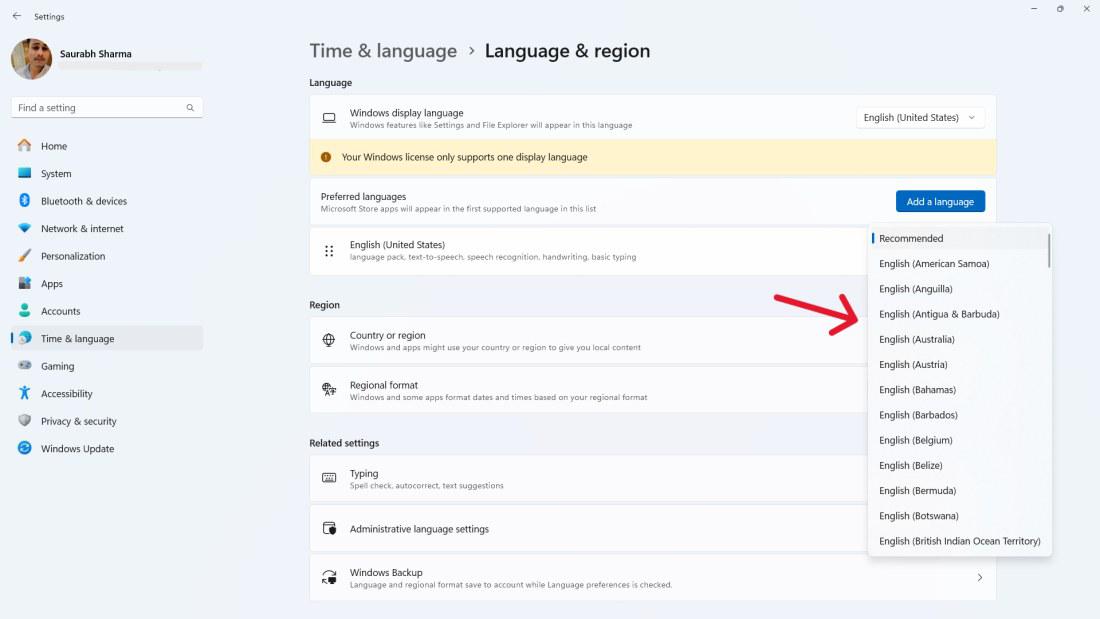
Task: Select English (Australia) from the list
Action: 917,340
